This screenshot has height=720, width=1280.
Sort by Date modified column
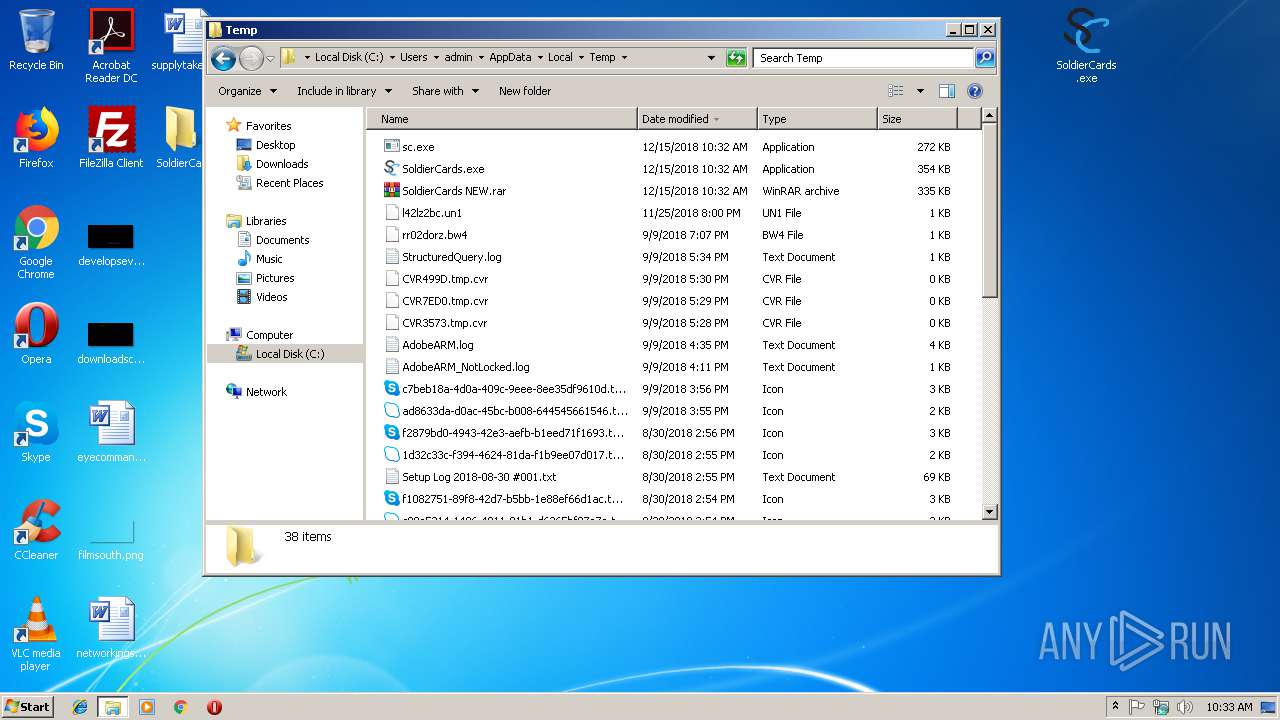pyautogui.click(x=697, y=119)
